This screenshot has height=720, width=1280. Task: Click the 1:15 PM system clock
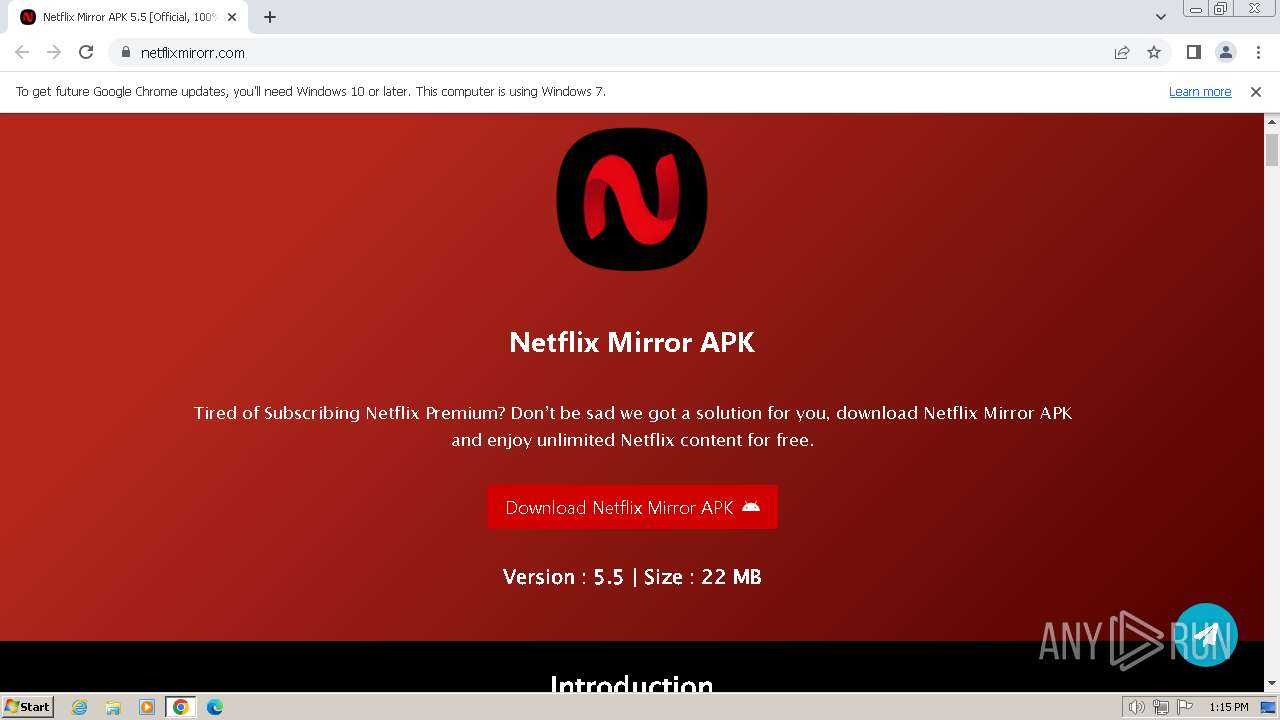pos(1229,707)
